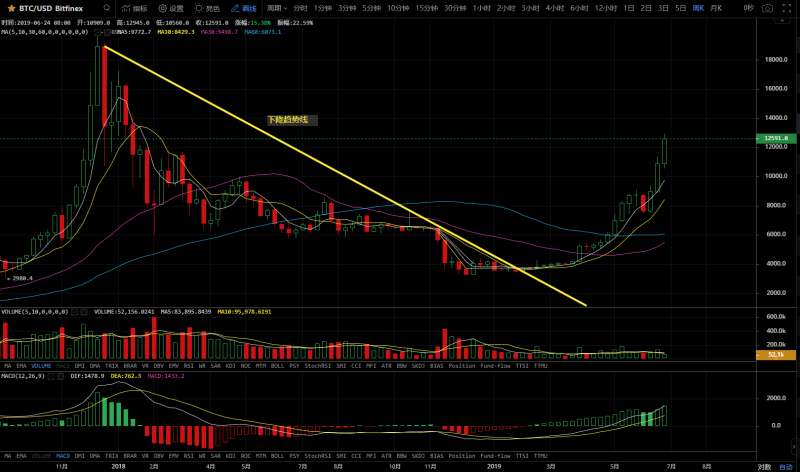Click the favorite star beside BTC/USD

tap(12, 8)
